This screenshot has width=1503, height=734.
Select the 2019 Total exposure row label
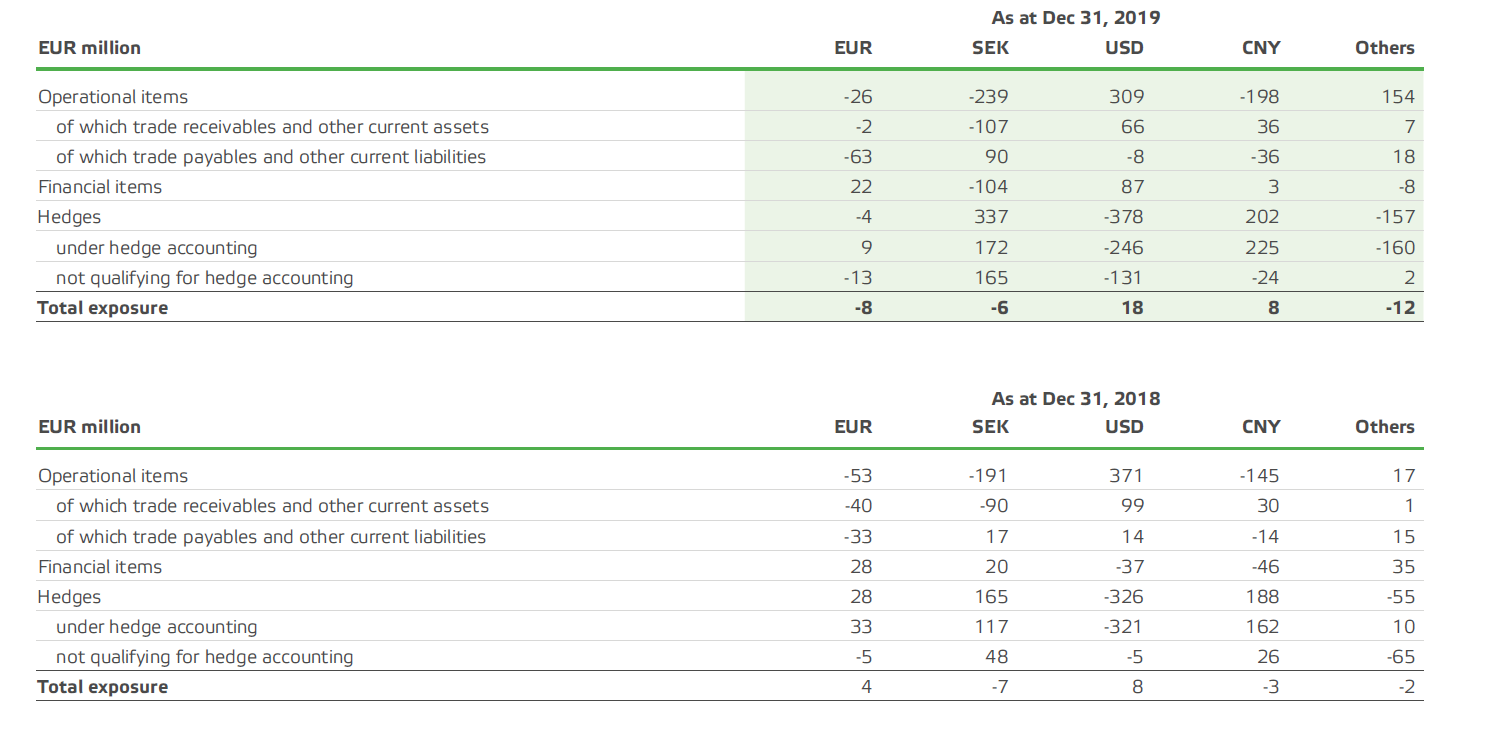coord(103,308)
